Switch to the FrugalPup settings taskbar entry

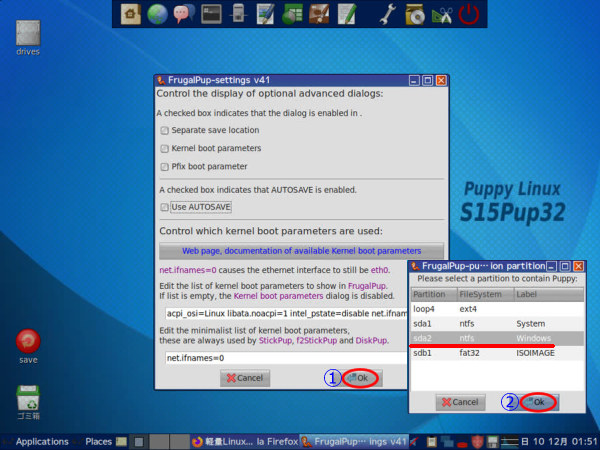pyautogui.click(x=355, y=442)
